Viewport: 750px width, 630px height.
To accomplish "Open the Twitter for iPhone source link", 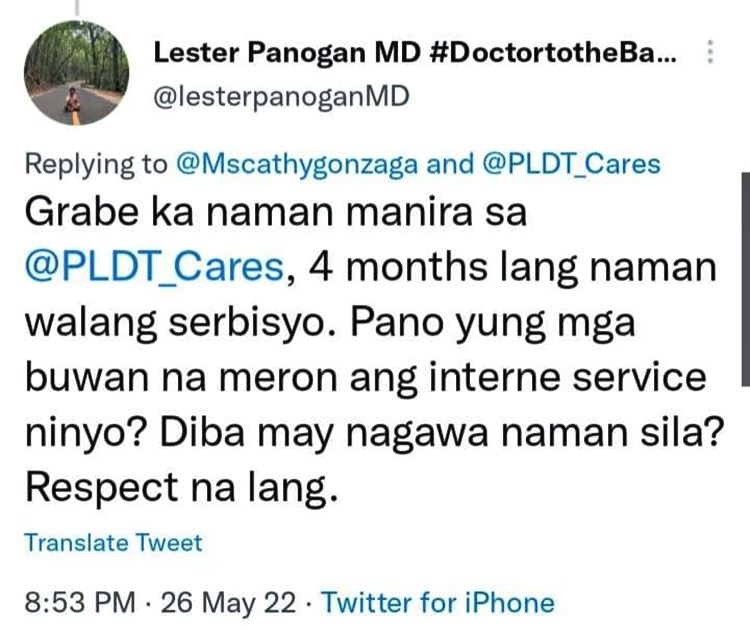I will 438,603.
